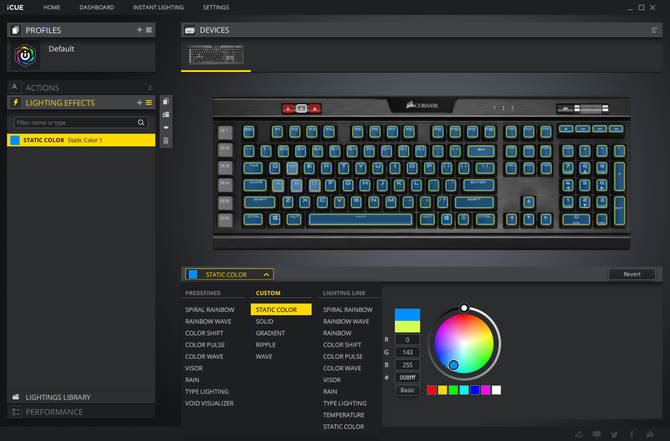Click the save-to-library folder icon beside effects list
This screenshot has height=441, width=670.
tap(166, 115)
